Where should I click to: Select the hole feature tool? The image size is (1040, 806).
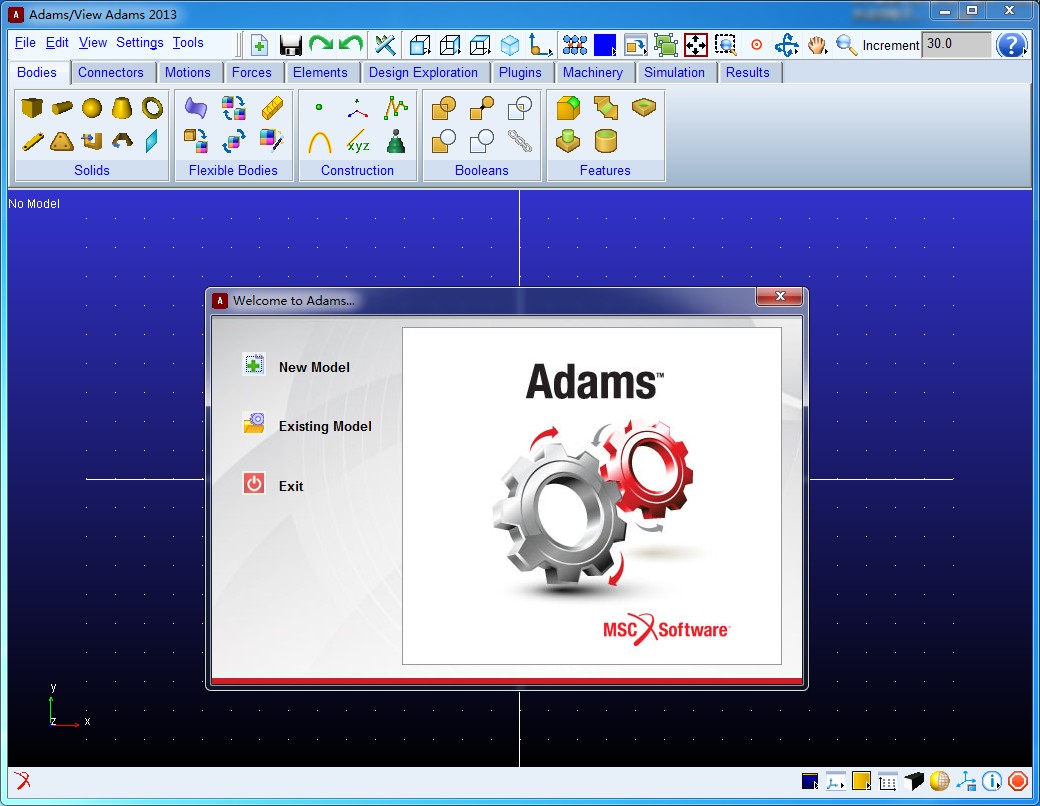pos(643,106)
